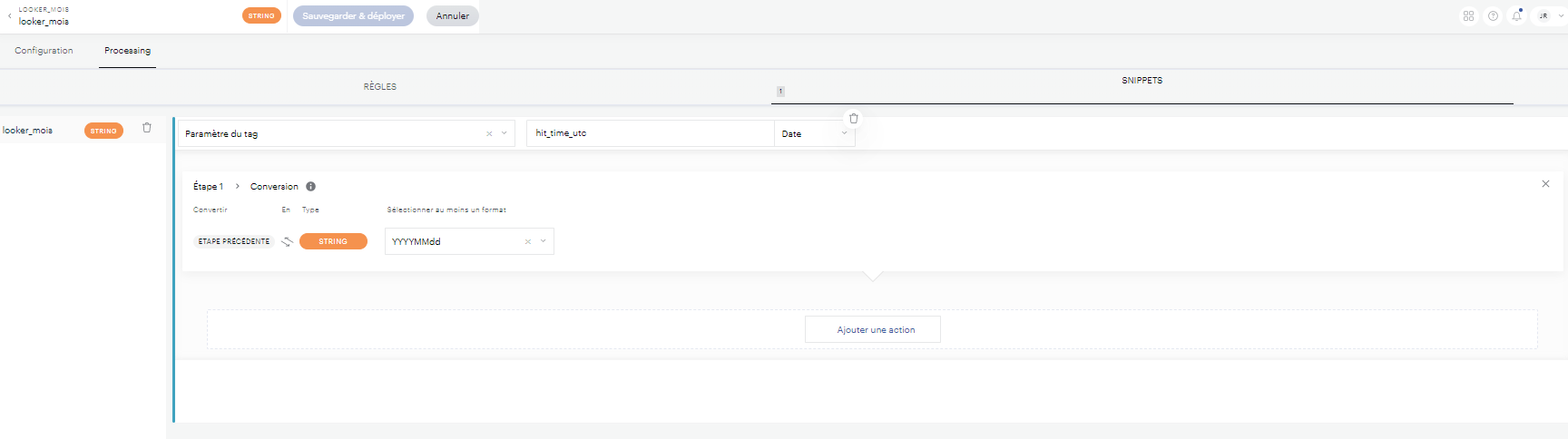The image size is (1568, 439).
Task: Clear the Paramètre du tag selection
Action: click(489, 134)
